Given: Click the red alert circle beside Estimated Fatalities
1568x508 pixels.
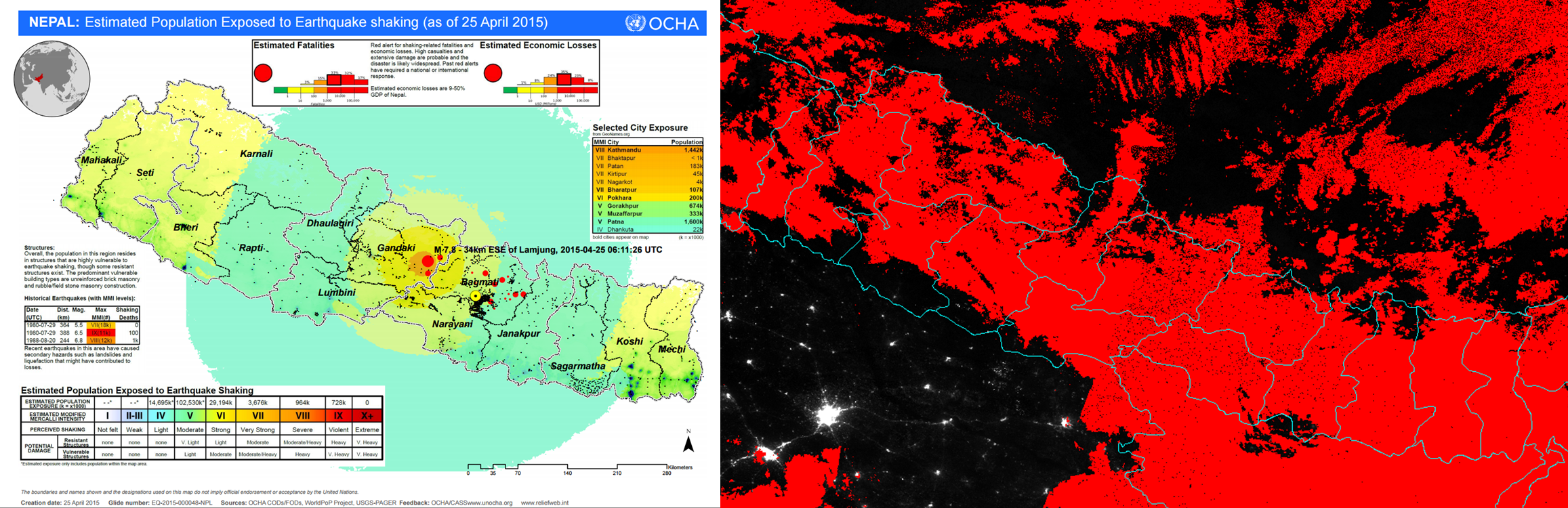Looking at the screenshot, I should 263,72.
